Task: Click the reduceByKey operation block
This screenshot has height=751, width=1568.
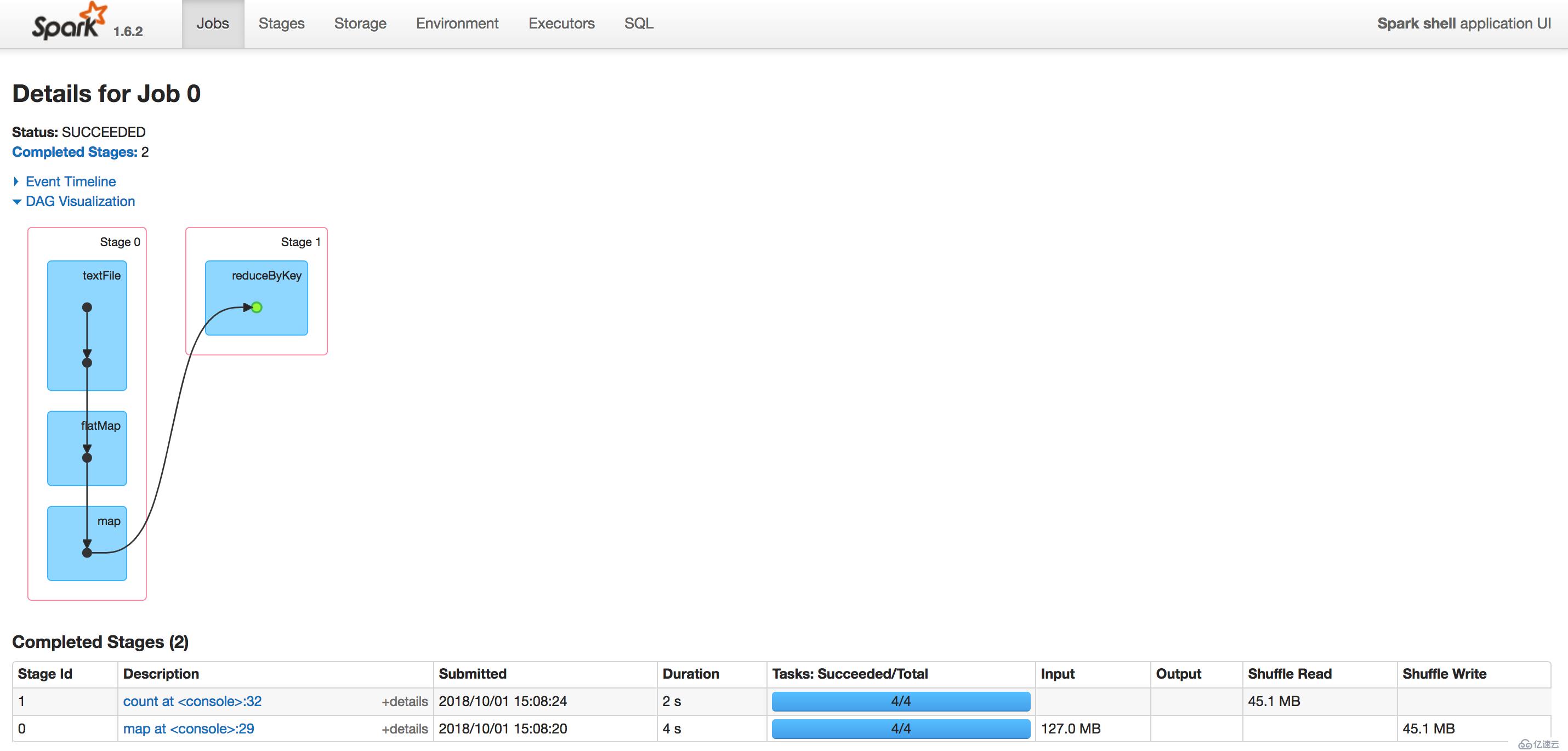Action: click(x=256, y=298)
